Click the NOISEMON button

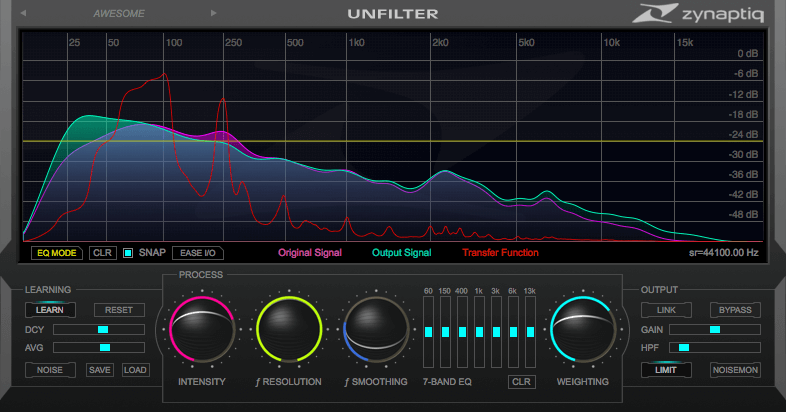(x=734, y=370)
